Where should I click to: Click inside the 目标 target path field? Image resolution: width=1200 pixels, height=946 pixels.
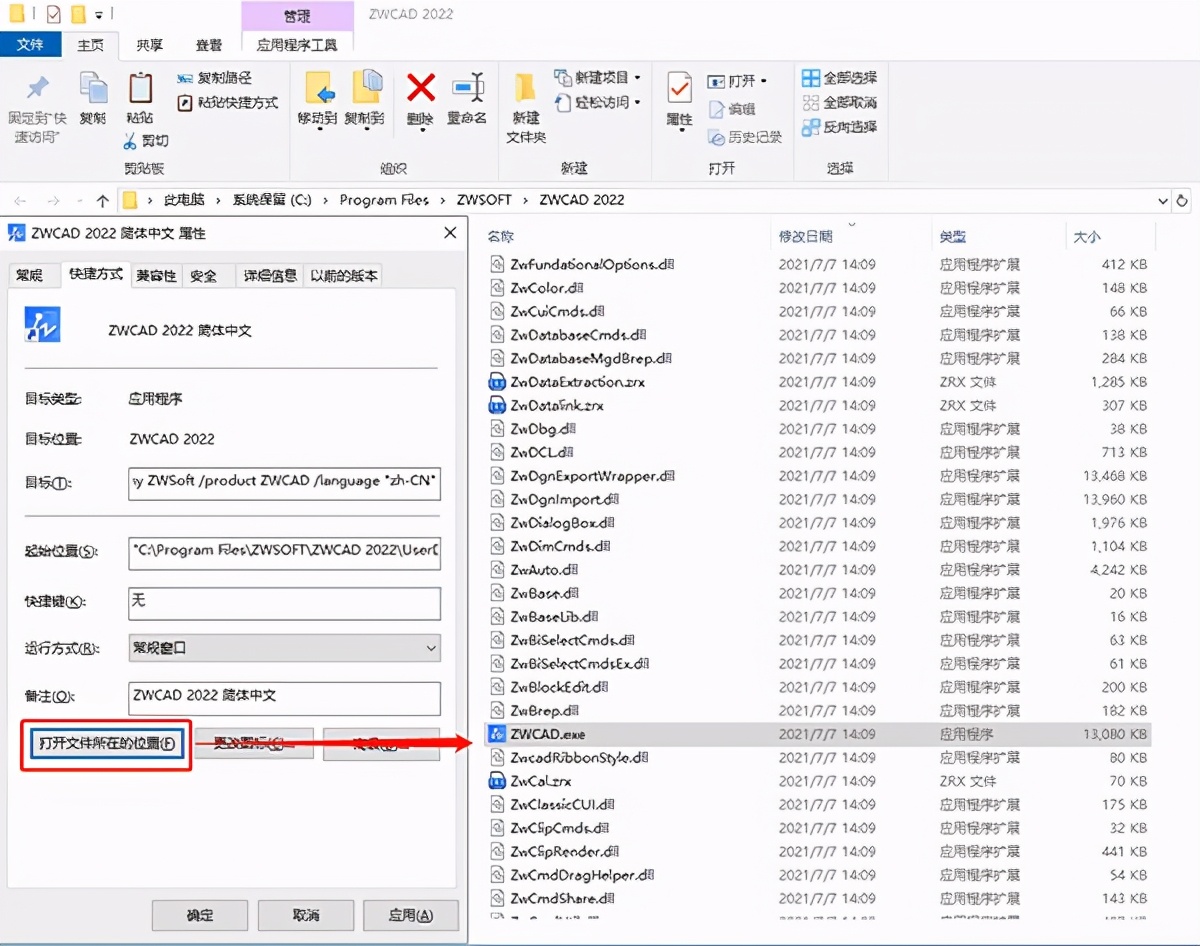[x=283, y=483]
